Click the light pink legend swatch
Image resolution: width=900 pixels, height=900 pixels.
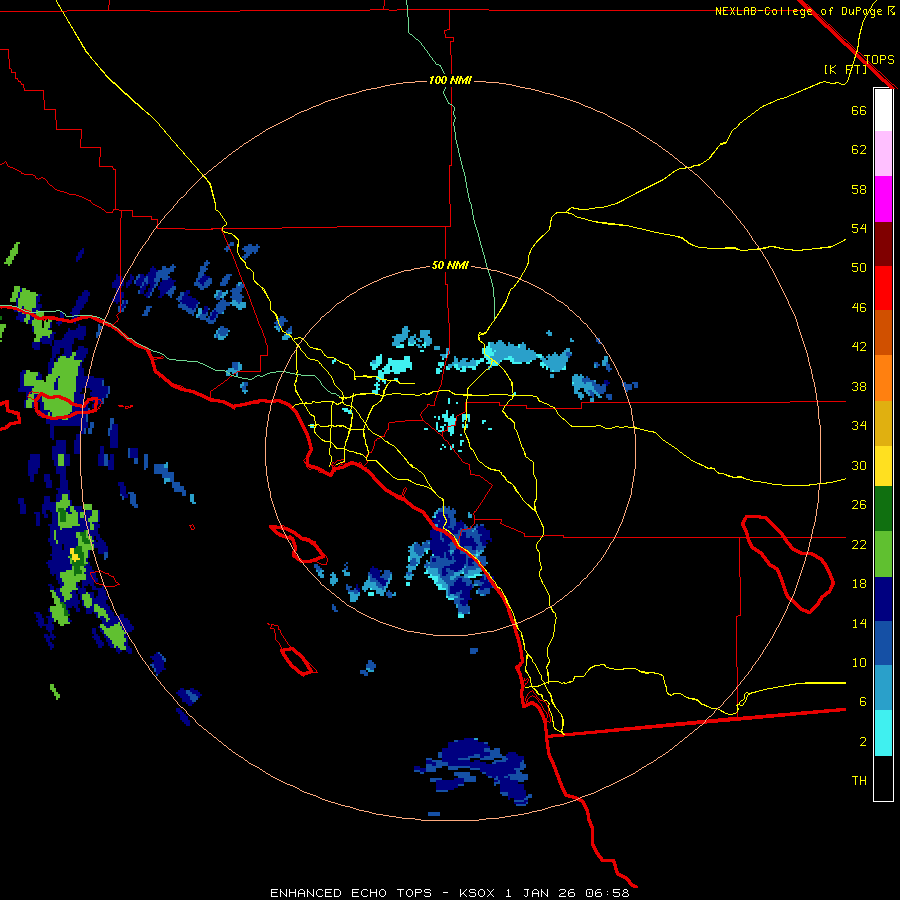883,154
